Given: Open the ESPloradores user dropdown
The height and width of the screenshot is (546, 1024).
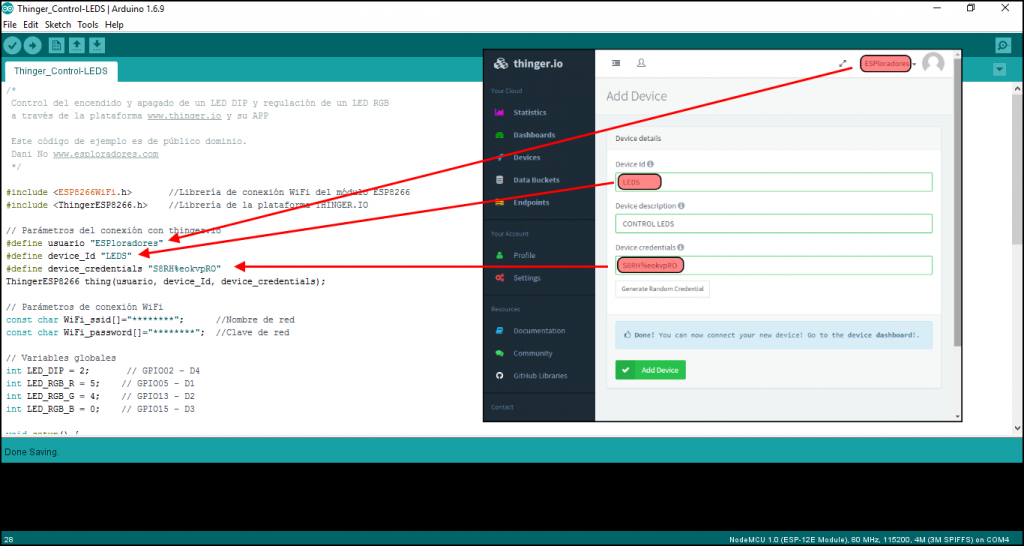Looking at the screenshot, I should [x=888, y=64].
